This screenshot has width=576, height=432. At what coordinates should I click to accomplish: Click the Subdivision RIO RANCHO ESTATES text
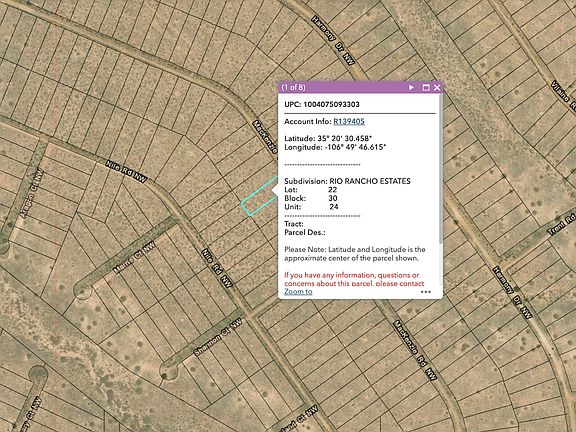tap(347, 181)
